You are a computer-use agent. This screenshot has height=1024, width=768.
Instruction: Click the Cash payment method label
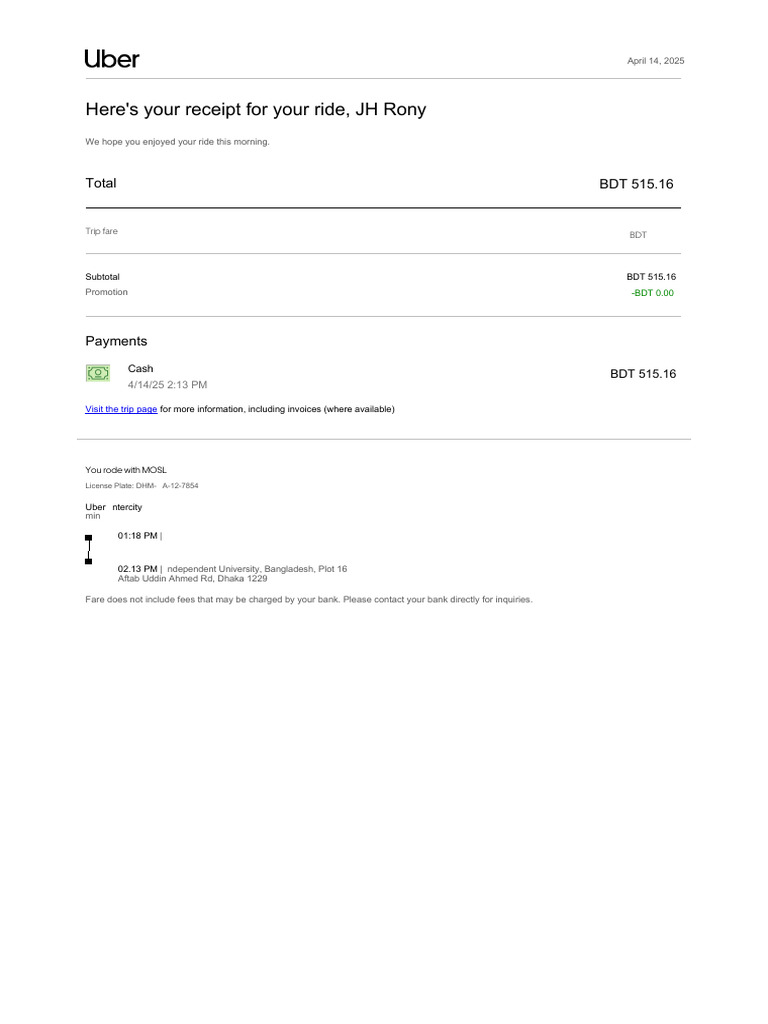pyautogui.click(x=141, y=368)
